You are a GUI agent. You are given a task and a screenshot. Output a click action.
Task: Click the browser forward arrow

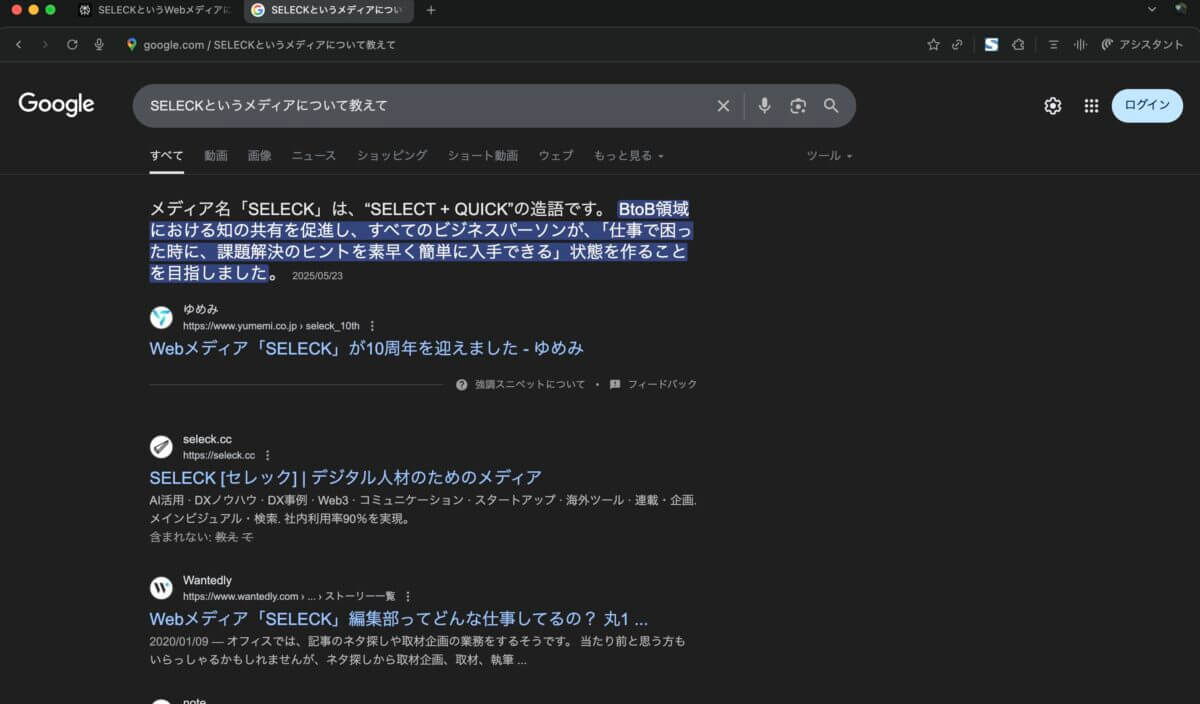[45, 45]
